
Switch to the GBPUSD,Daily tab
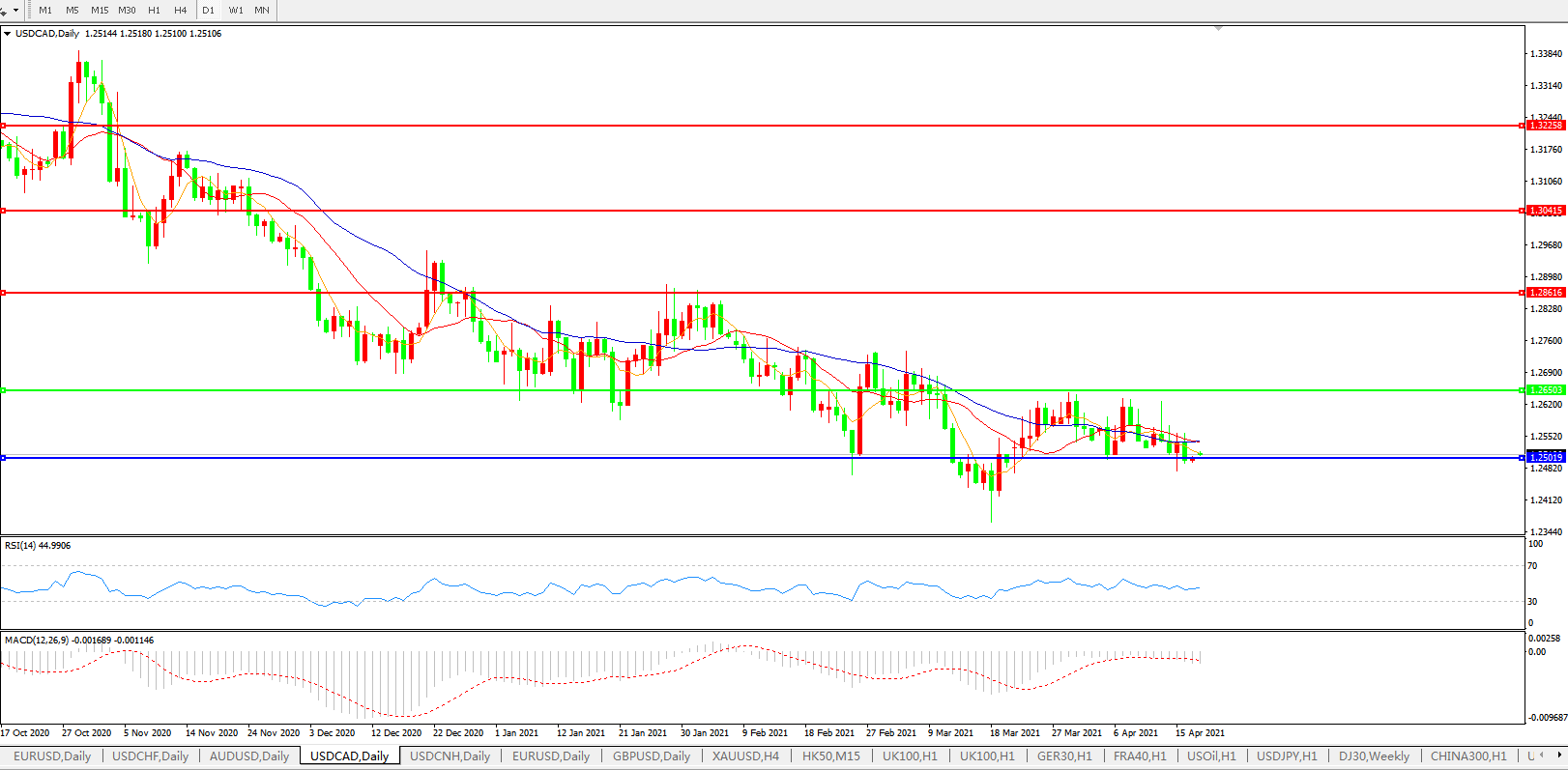(651, 756)
